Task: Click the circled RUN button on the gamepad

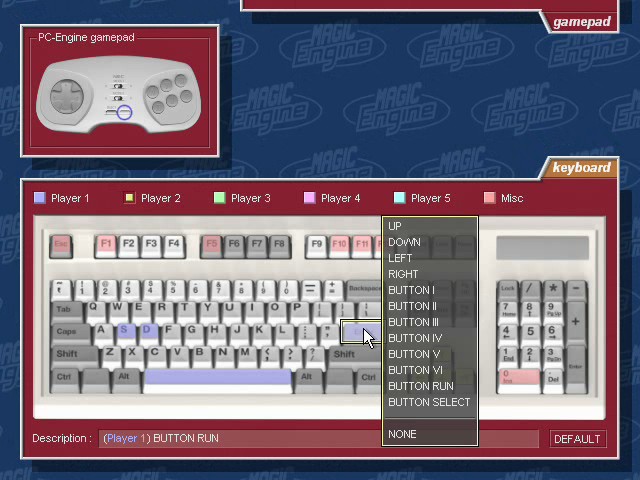Action: 124,112
